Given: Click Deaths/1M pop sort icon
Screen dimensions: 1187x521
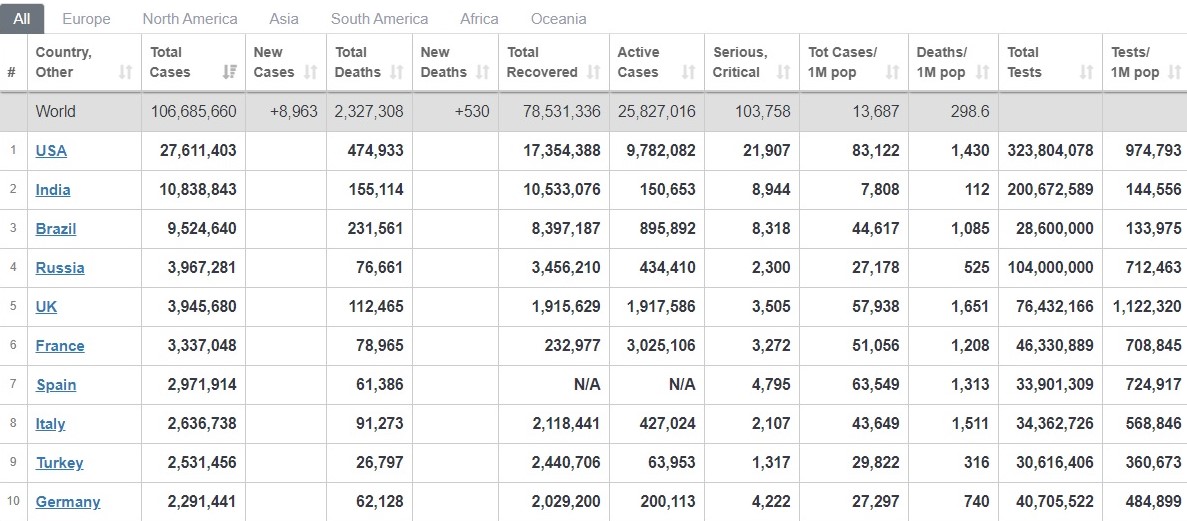Looking at the screenshot, I should pyautogui.click(x=982, y=72).
